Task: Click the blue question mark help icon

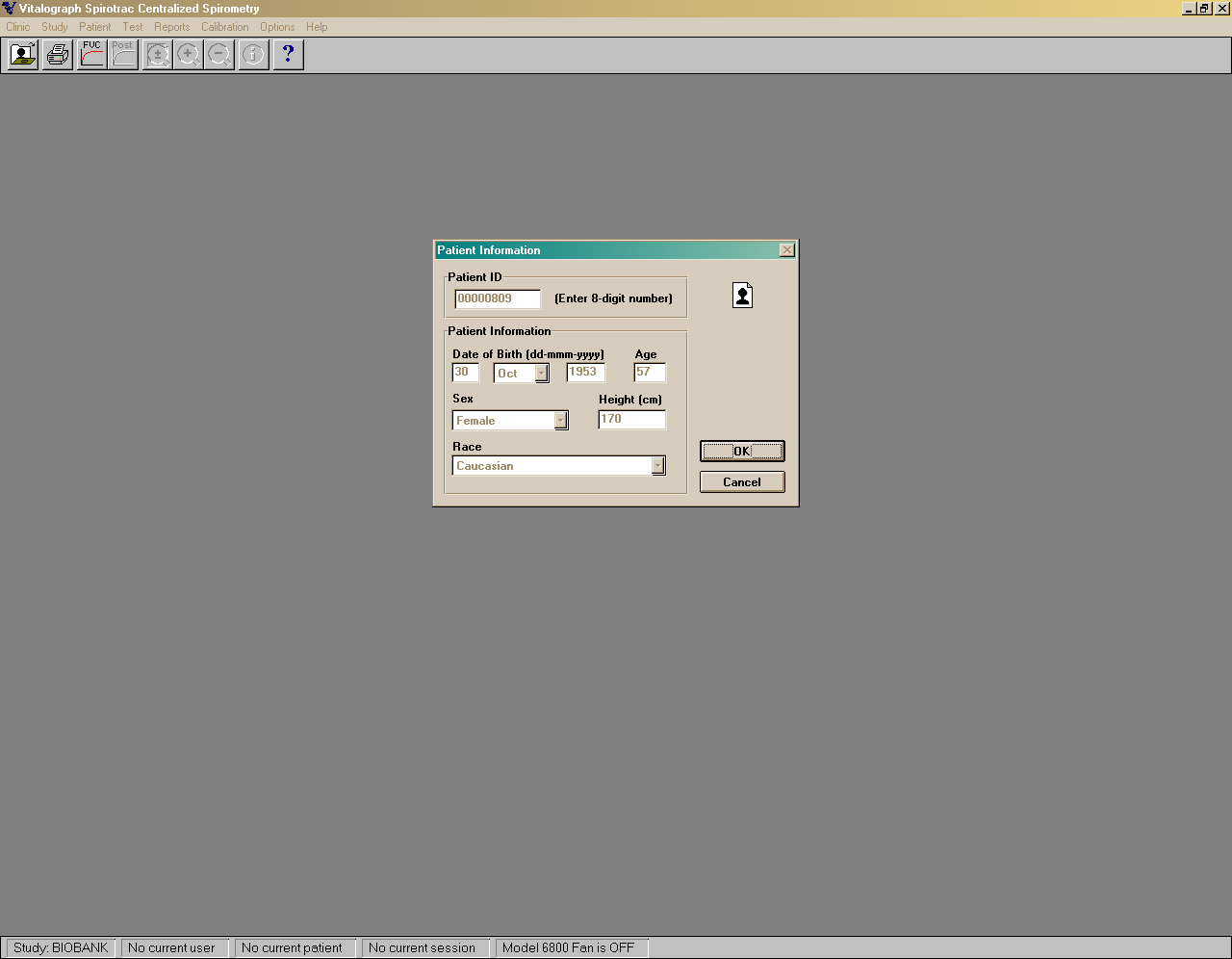Action: click(288, 55)
